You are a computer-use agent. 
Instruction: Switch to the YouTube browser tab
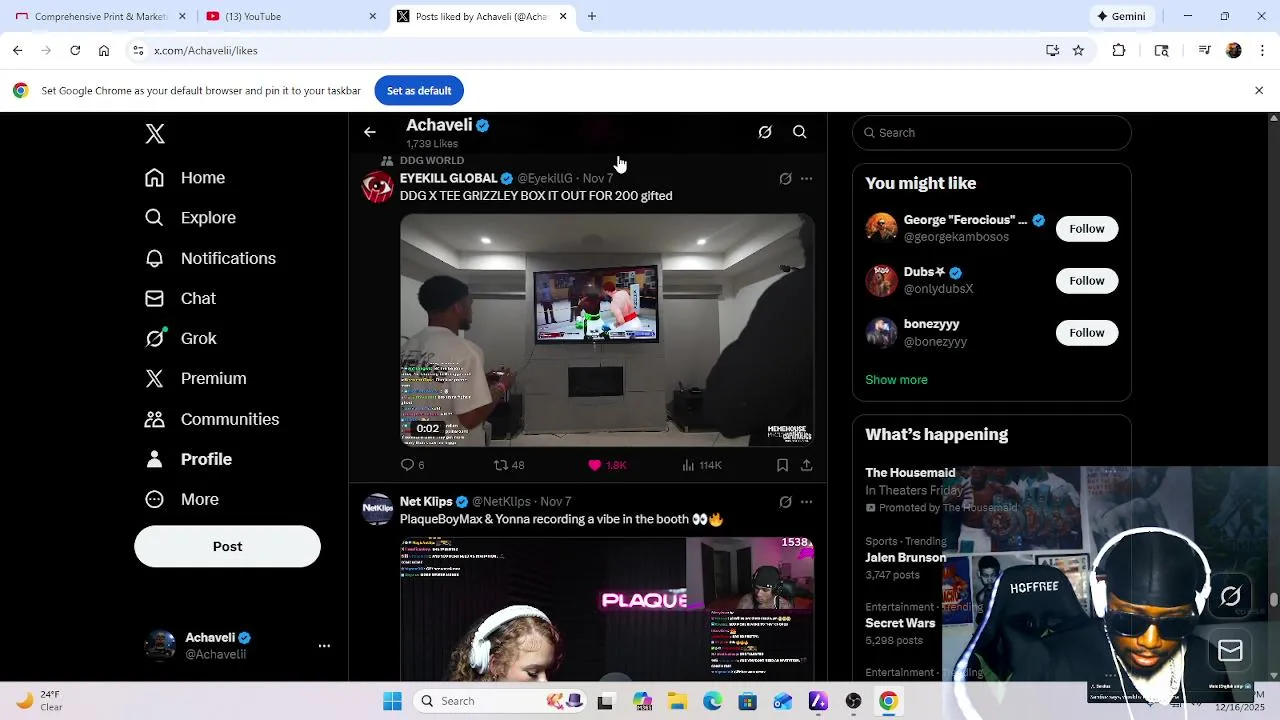290,16
